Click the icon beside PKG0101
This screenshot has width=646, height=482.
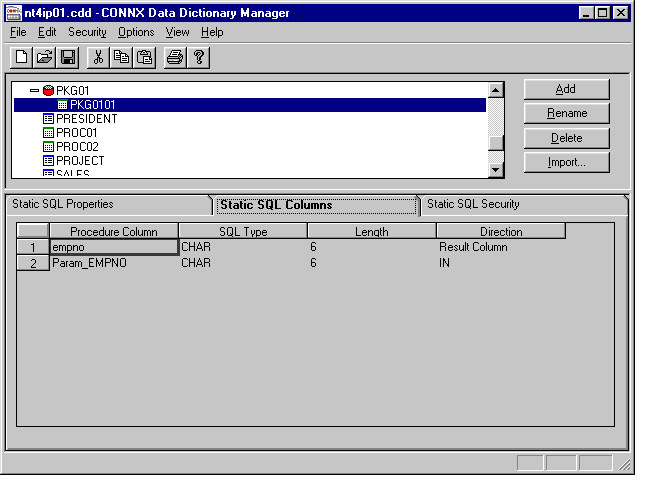[x=62, y=105]
